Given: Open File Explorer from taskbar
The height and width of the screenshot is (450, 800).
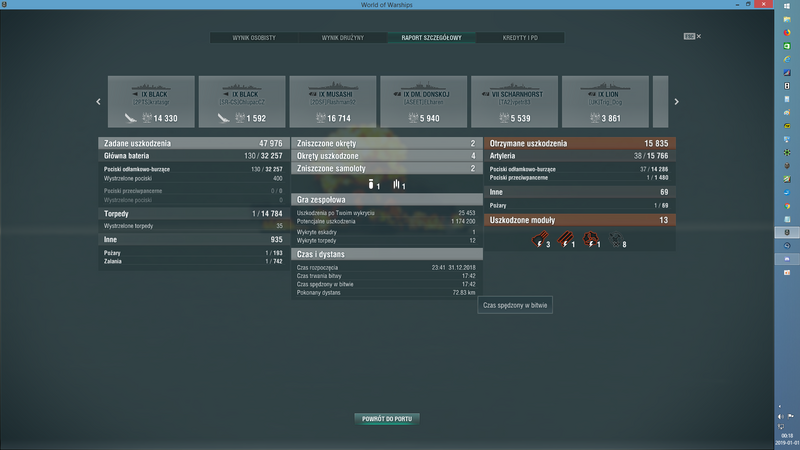Looking at the screenshot, I should pyautogui.click(x=787, y=19).
